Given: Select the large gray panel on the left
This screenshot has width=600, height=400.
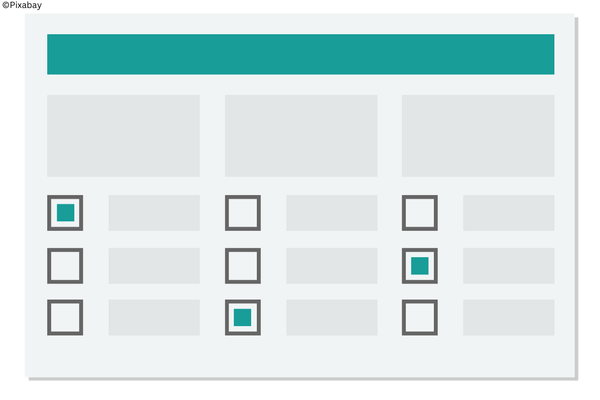Looking at the screenshot, I should (123, 136).
